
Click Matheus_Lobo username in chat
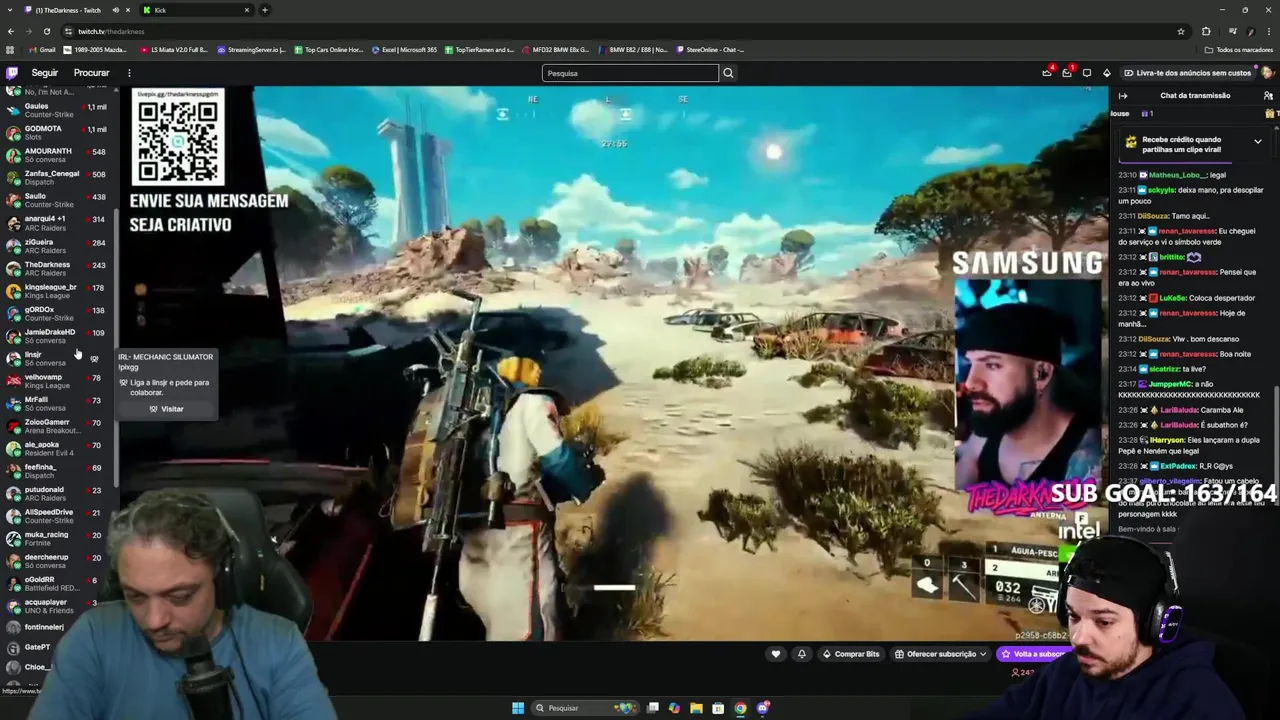[1177, 175]
